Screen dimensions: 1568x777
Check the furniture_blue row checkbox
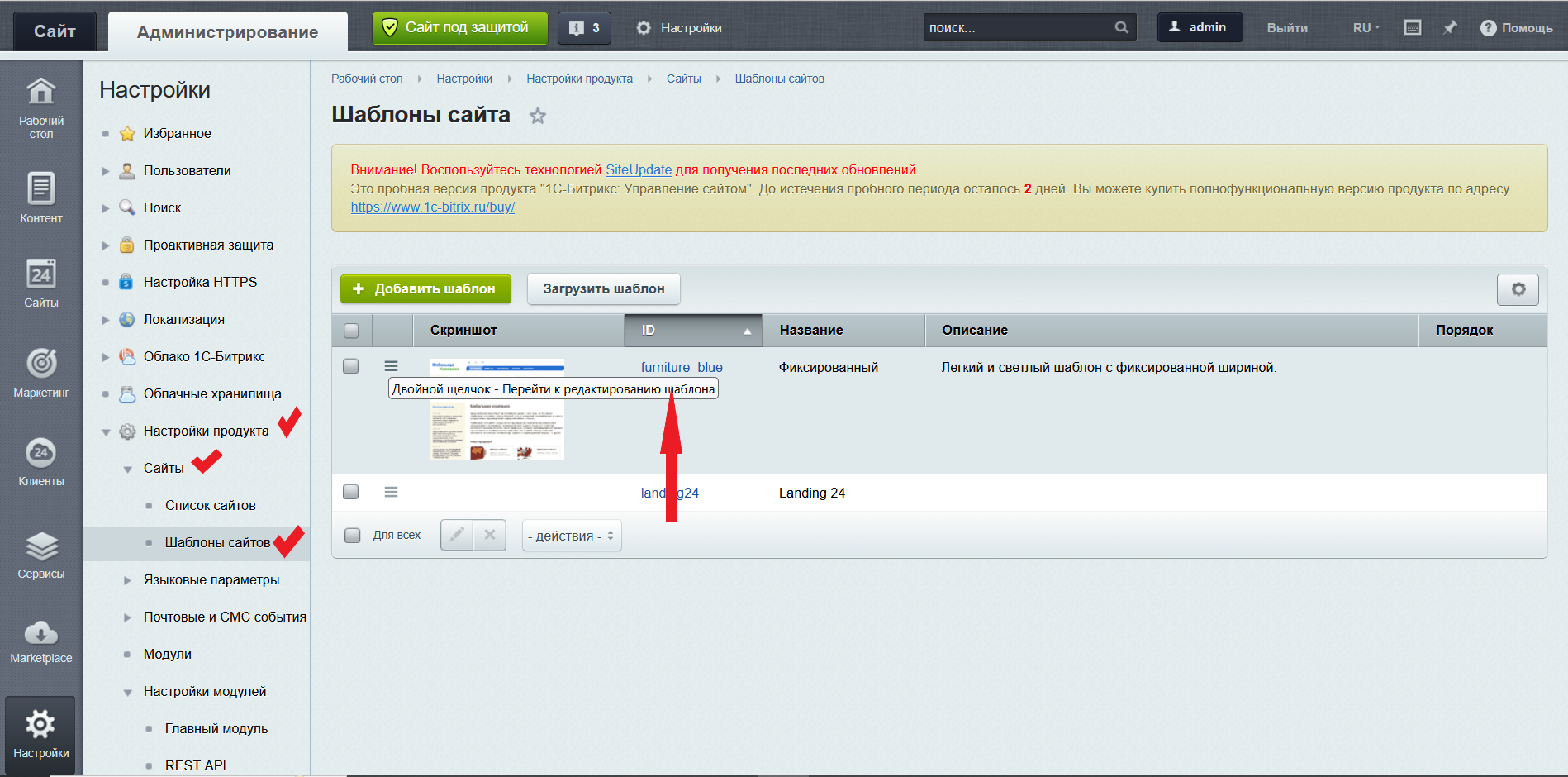351,366
